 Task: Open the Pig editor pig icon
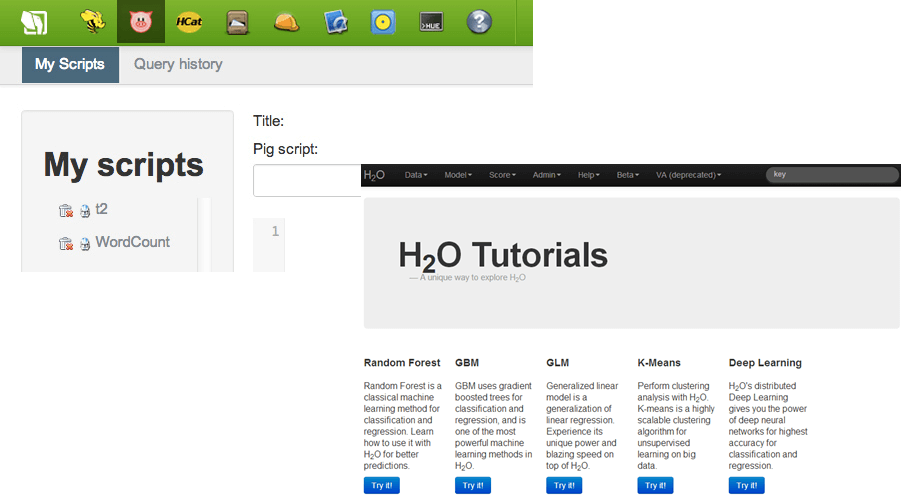(x=141, y=22)
